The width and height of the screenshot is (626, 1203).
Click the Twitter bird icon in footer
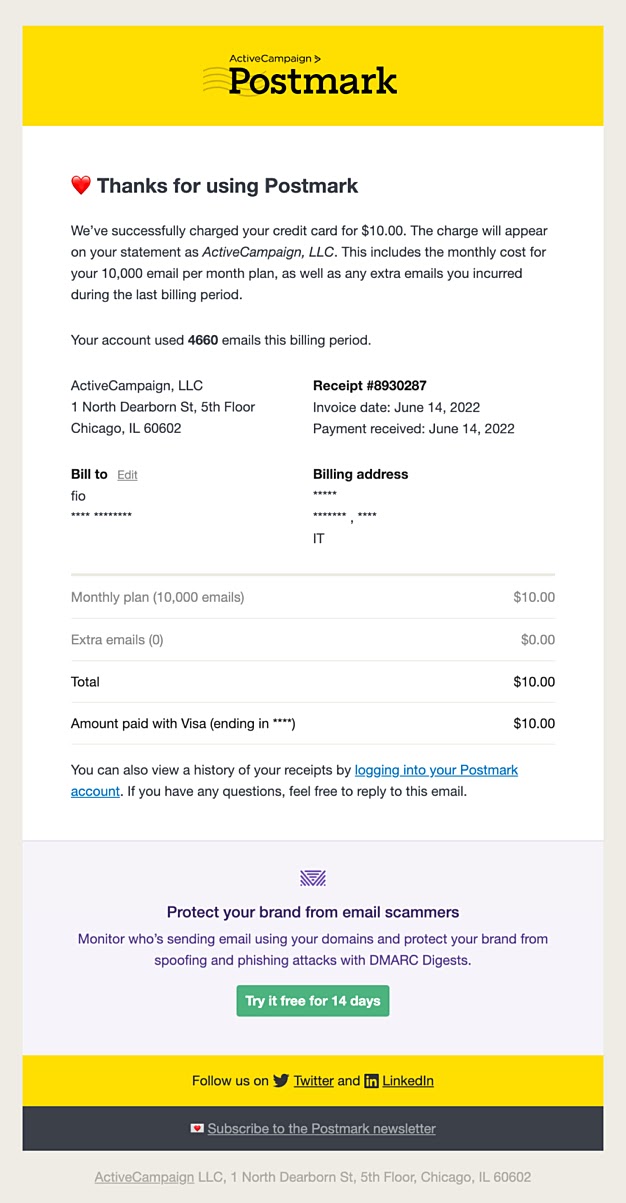283,1080
